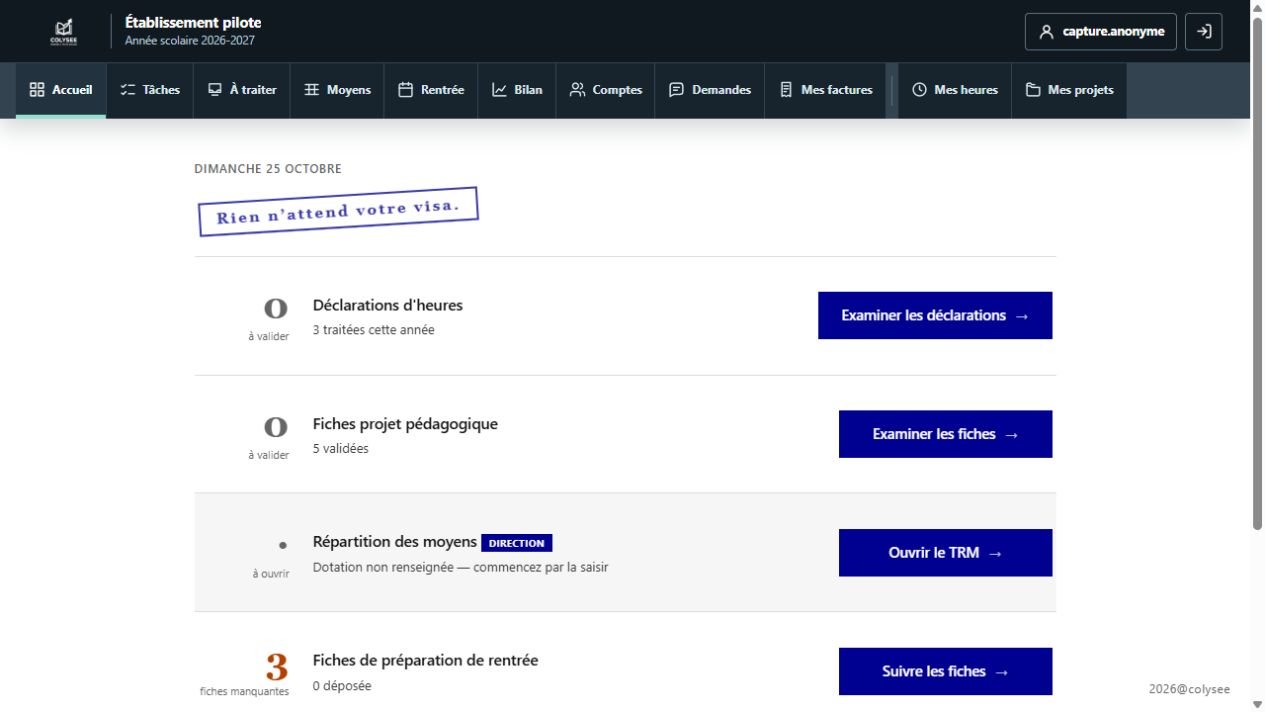
Task: Click the clock icon beside Mes heures
Action: tap(920, 90)
